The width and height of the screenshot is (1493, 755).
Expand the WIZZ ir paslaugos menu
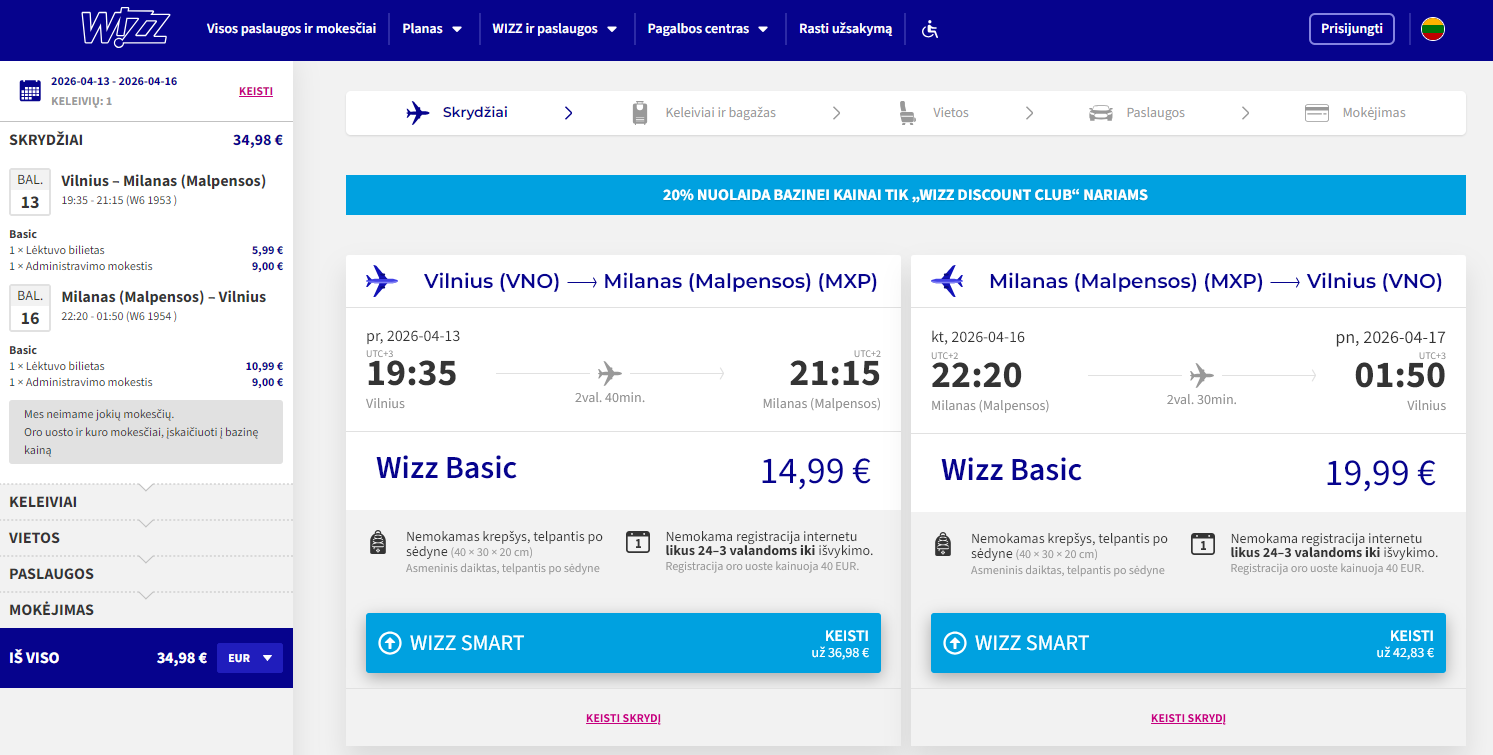554,29
